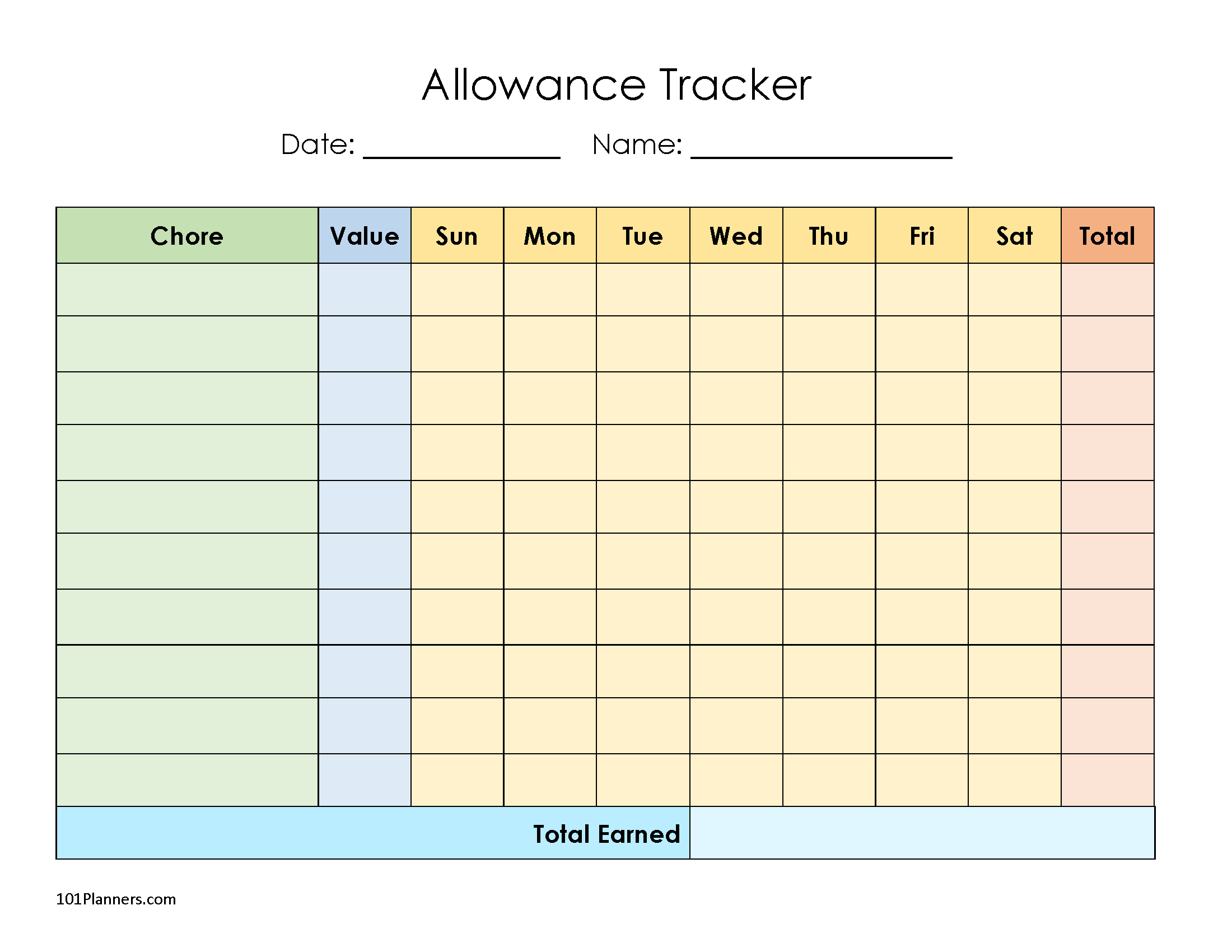1232x952 pixels.
Task: Click the Sun day header
Action: pyautogui.click(x=457, y=236)
